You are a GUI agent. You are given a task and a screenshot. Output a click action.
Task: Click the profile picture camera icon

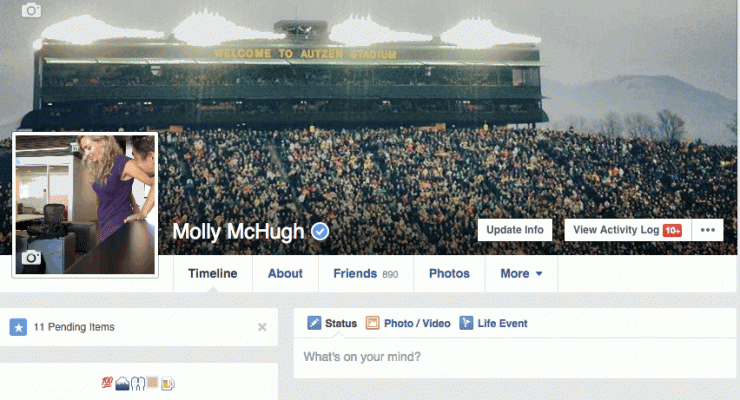click(31, 258)
